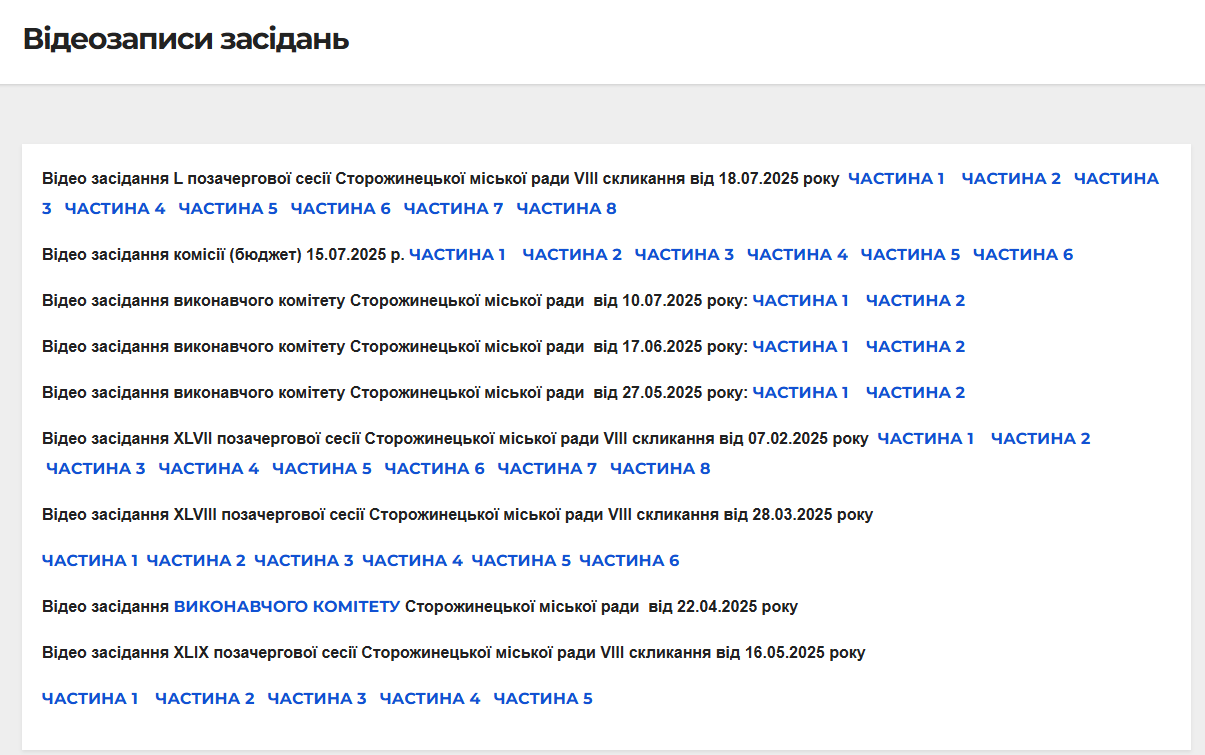Open ЧАСТИНА 8 of the XLVII session
The width and height of the screenshot is (1205, 755).
pos(660,469)
